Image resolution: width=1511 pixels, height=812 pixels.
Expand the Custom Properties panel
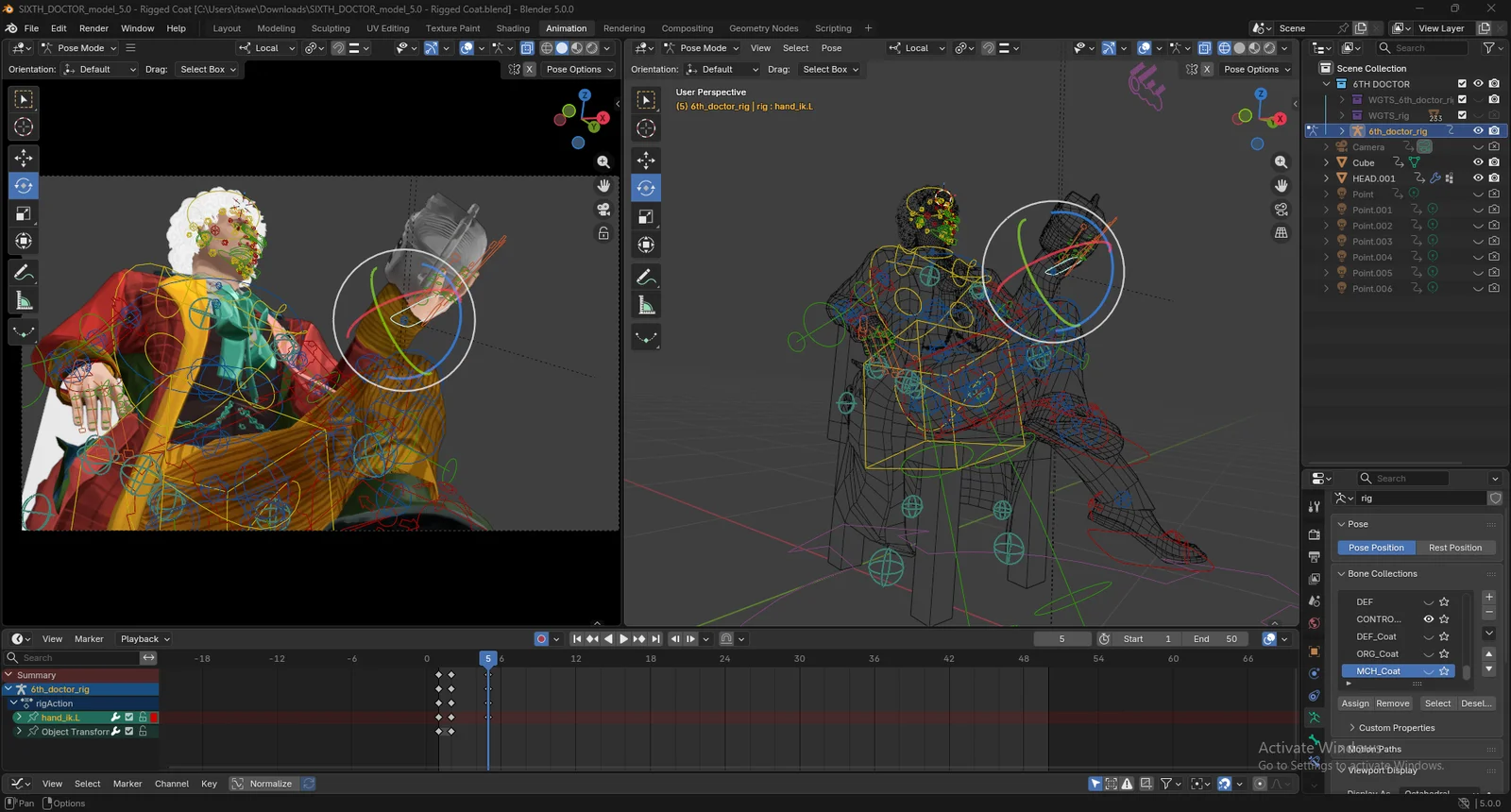point(1396,728)
